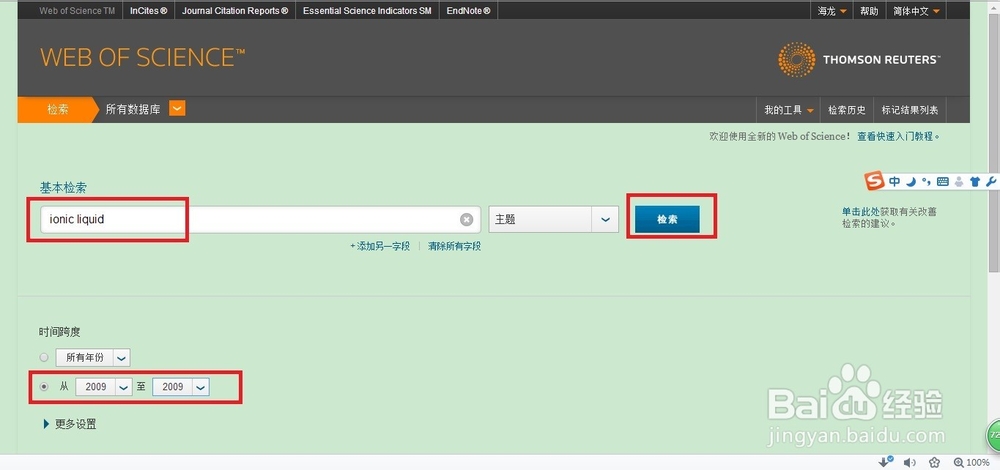Open Journal Citation Reports top tab
The width and height of the screenshot is (1000, 470).
pos(235,11)
